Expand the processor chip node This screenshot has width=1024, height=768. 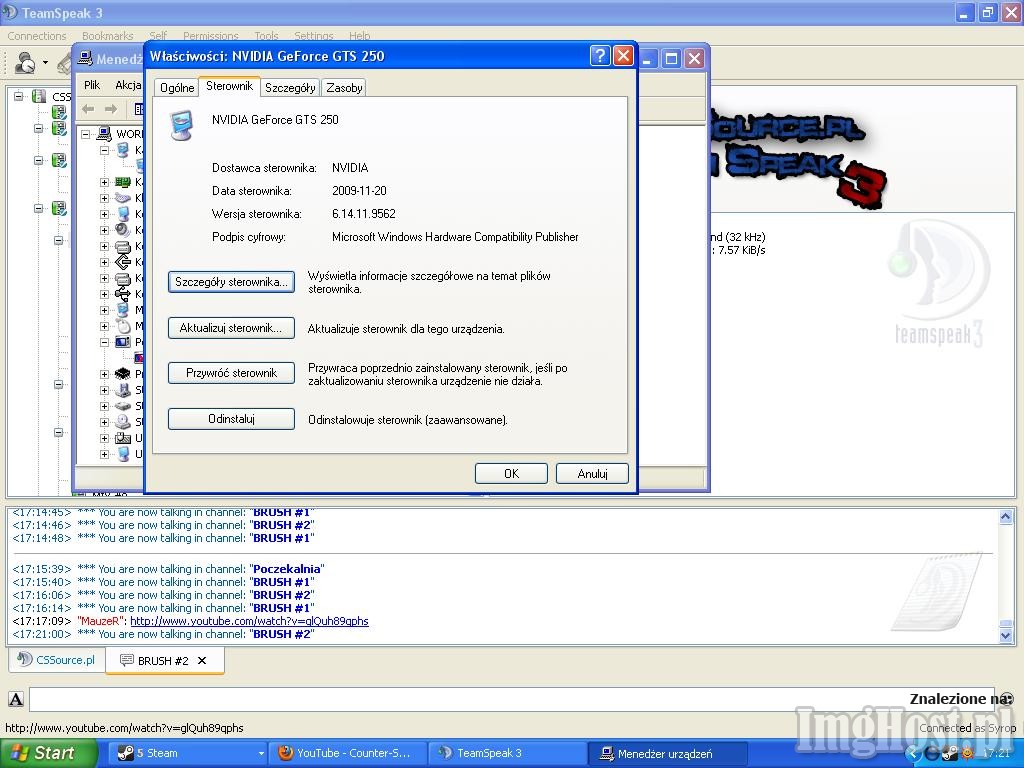click(104, 374)
